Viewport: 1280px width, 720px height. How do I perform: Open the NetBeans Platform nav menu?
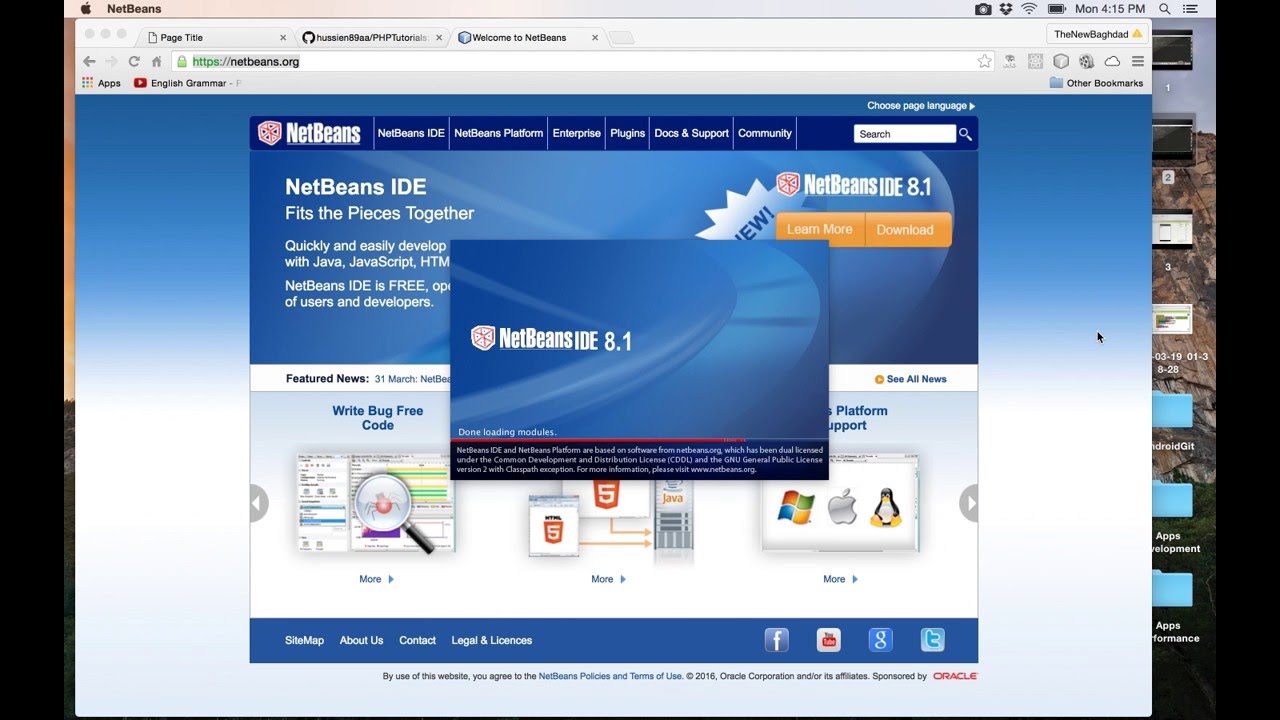(x=498, y=133)
